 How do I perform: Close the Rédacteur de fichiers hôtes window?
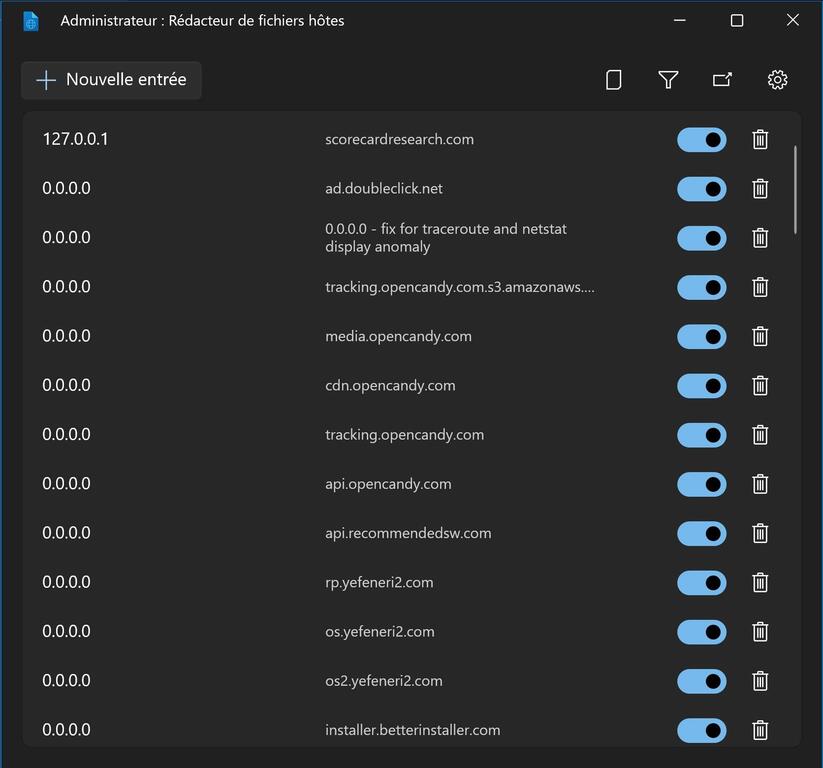tap(793, 20)
